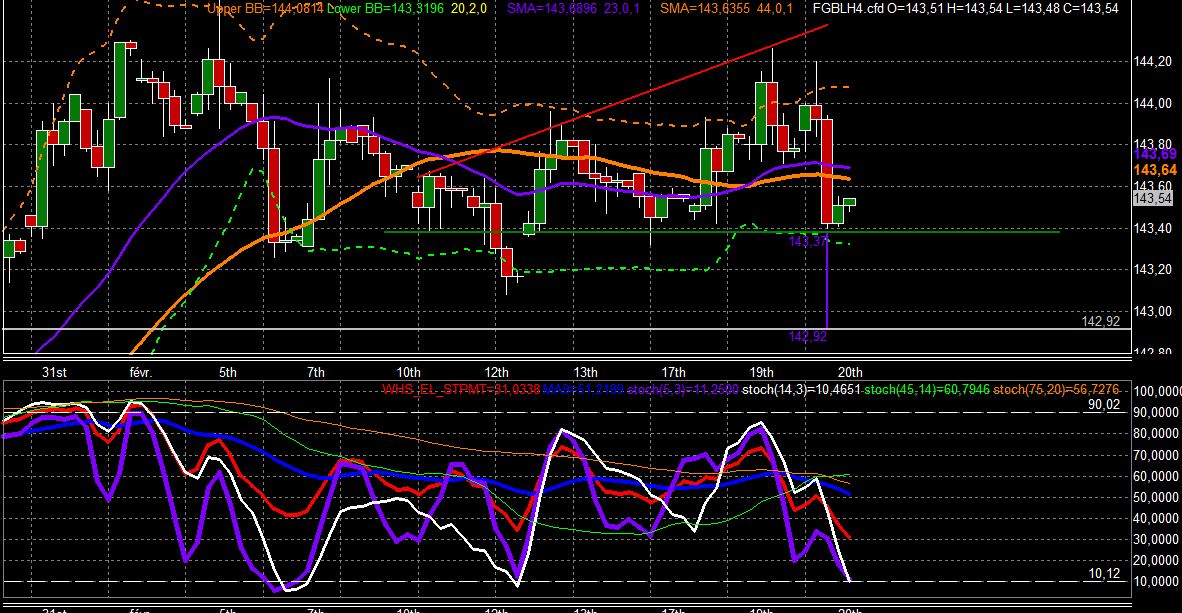Click the 80,0000 oscillator scale label

click(x=1156, y=434)
